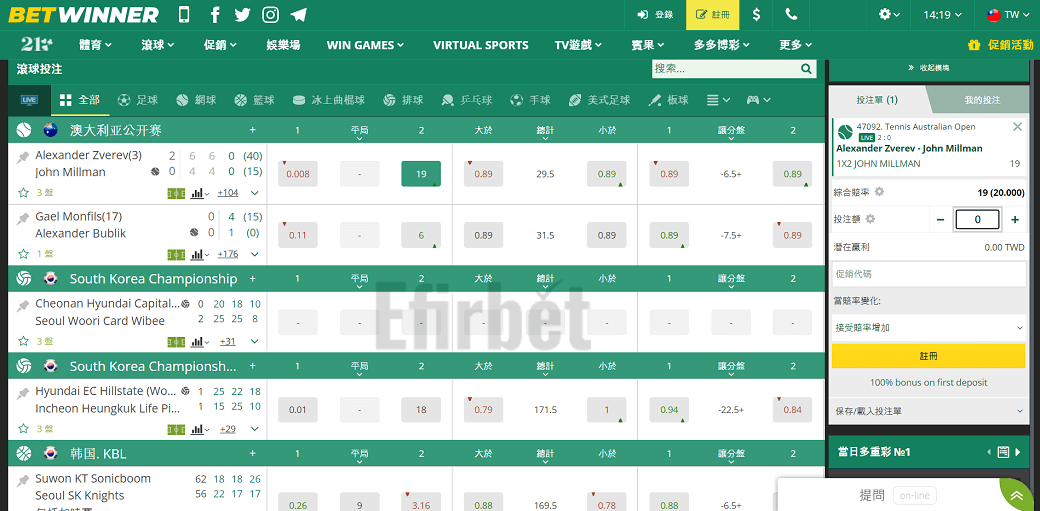
Task: Open the TW language selector
Action: tap(1008, 15)
